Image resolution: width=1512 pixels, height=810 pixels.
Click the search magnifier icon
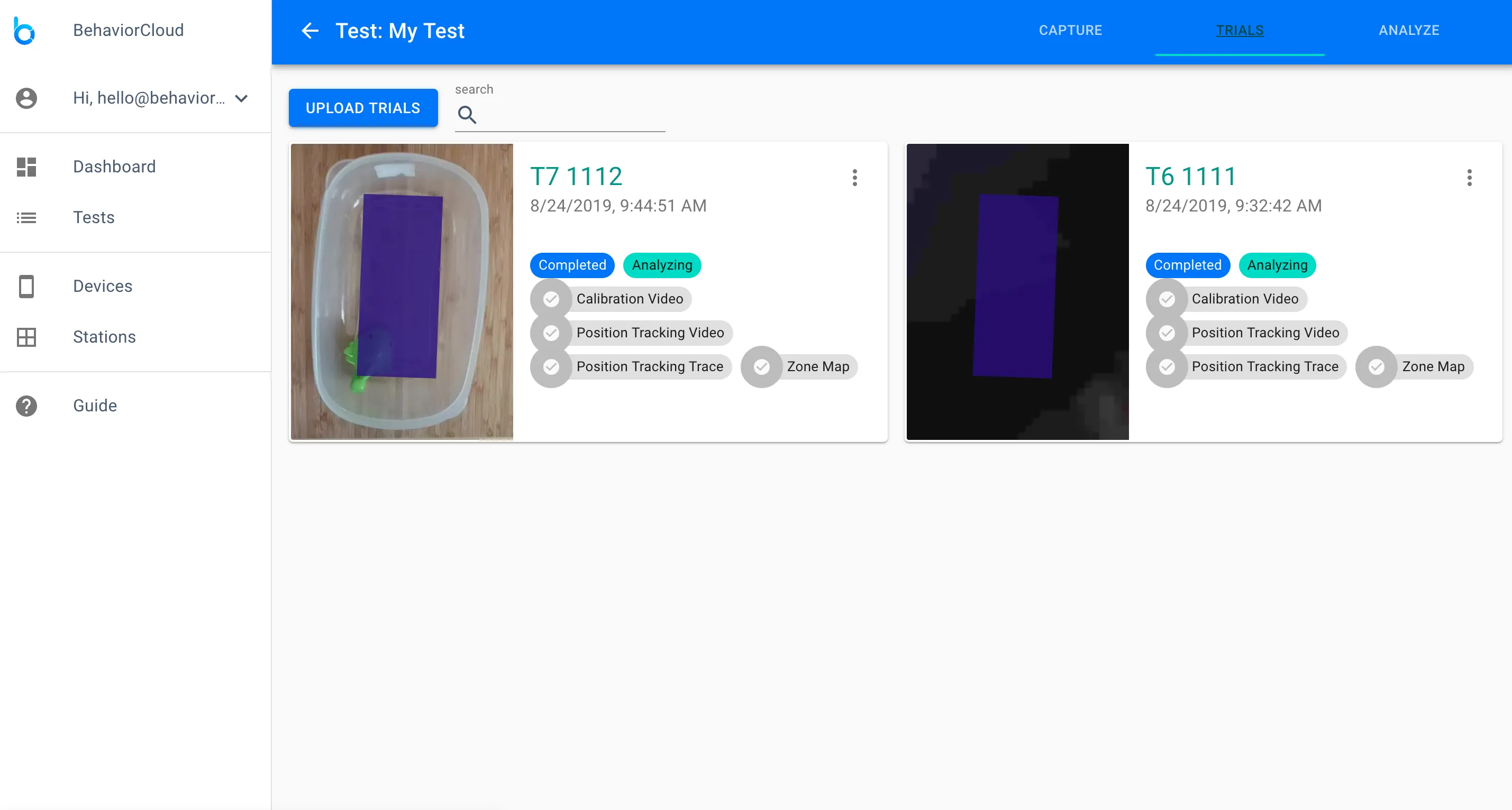pyautogui.click(x=467, y=115)
